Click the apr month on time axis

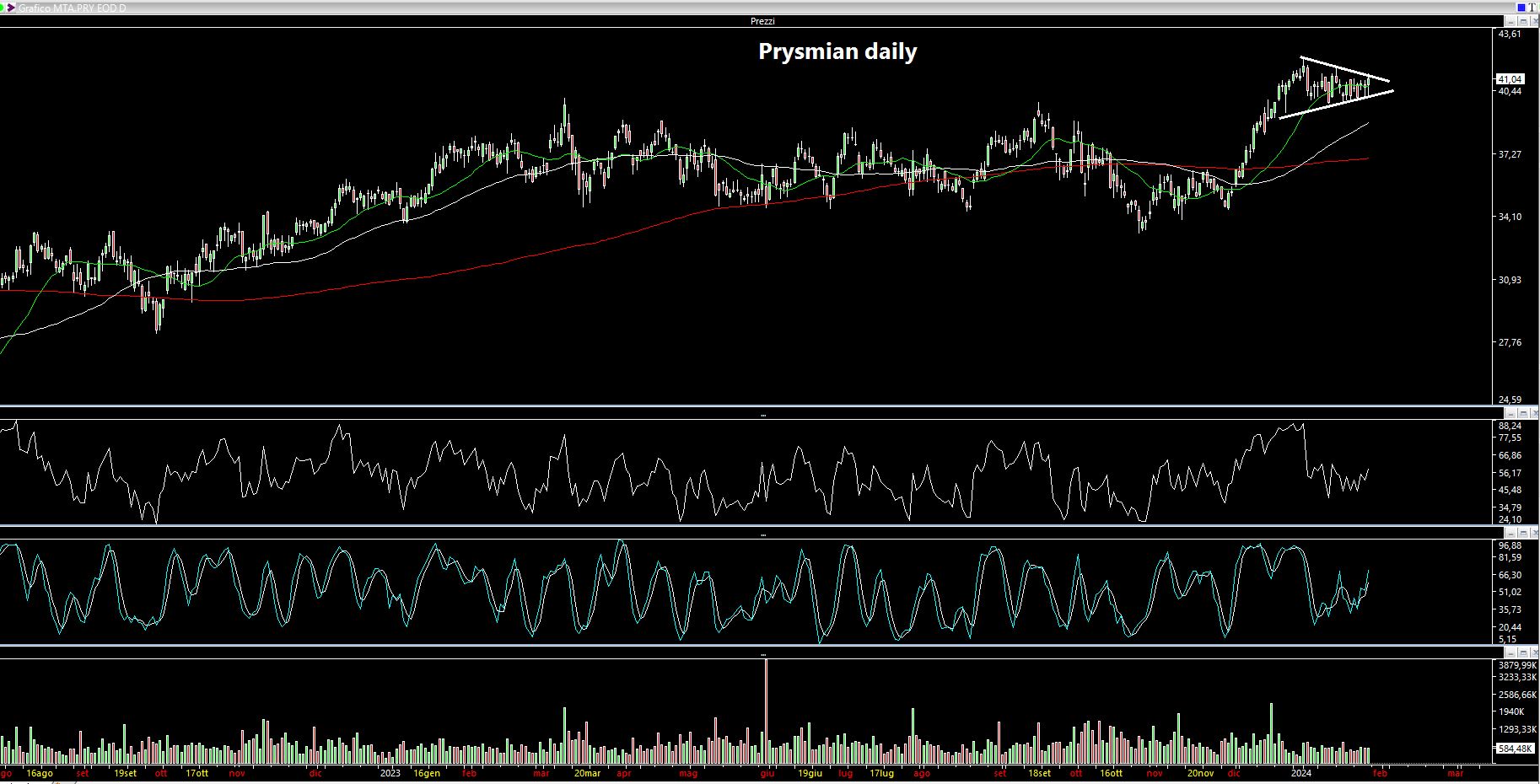tap(624, 773)
